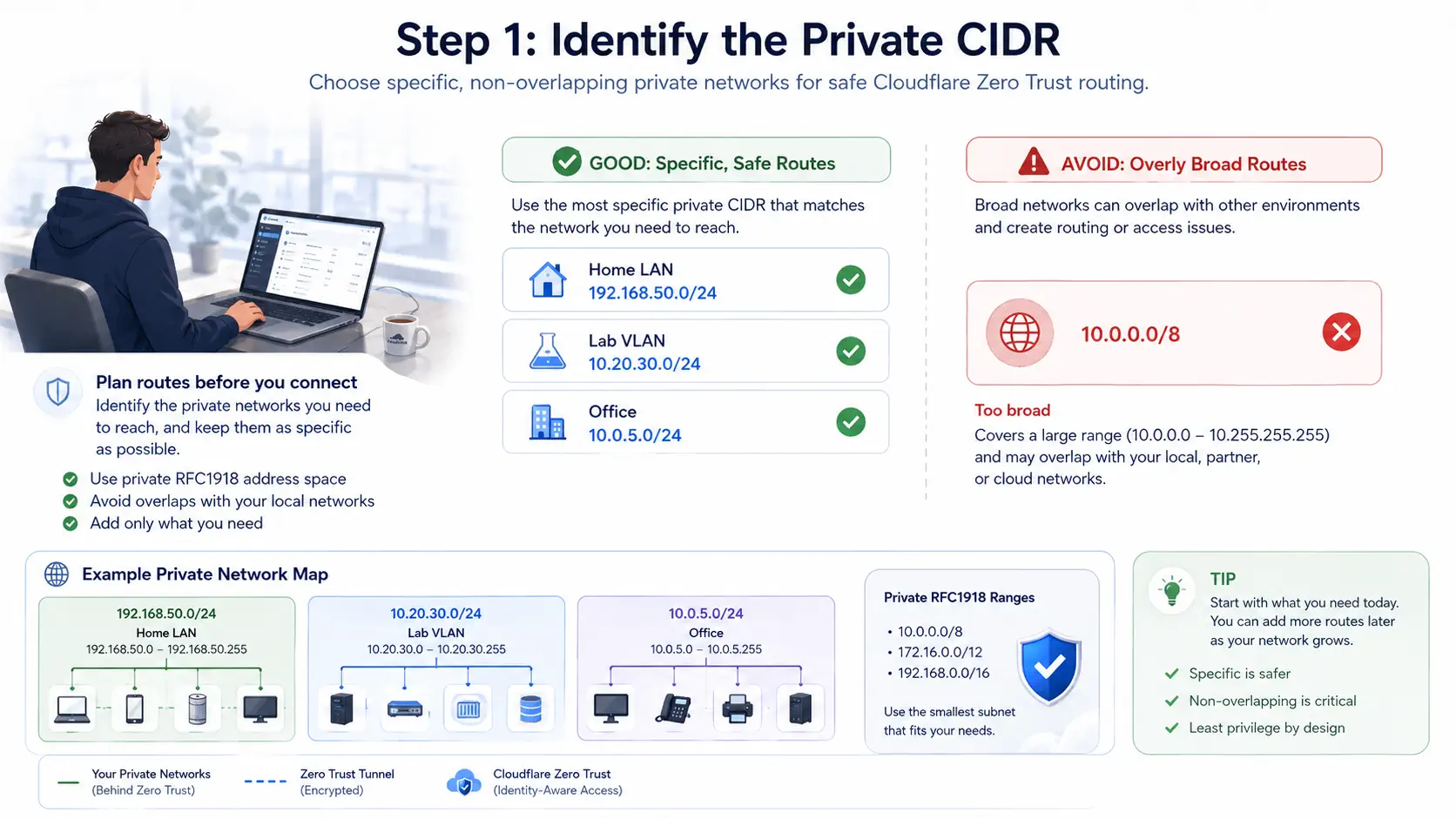
Task: Select the cylinder smart speaker in the Home LAN map
Action: click(198, 708)
